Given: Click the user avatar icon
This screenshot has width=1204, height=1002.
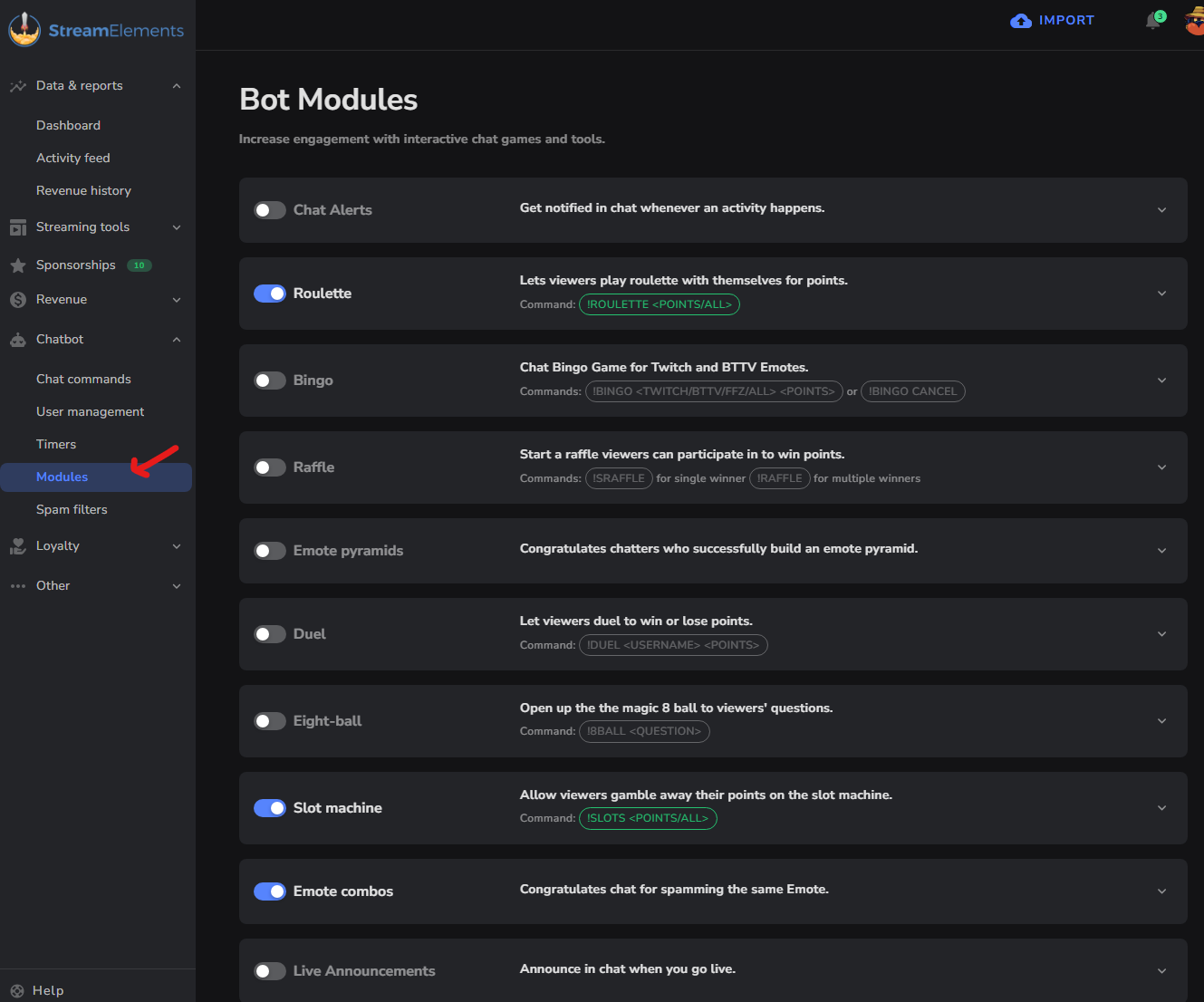Looking at the screenshot, I should (1195, 21).
